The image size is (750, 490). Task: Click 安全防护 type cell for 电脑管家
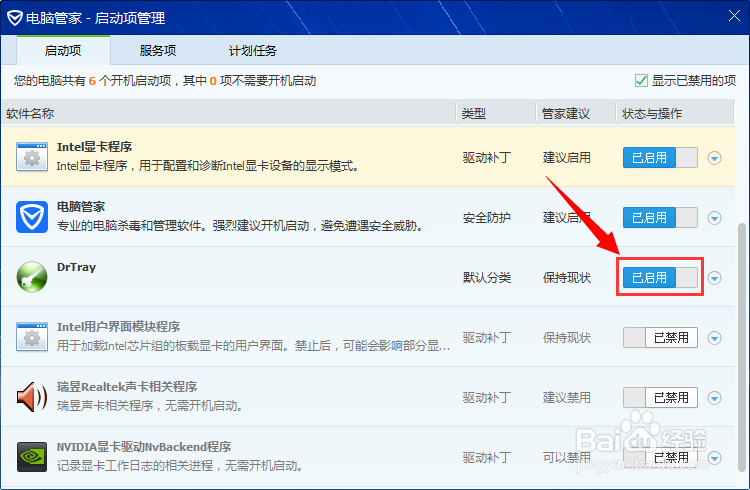click(487, 218)
